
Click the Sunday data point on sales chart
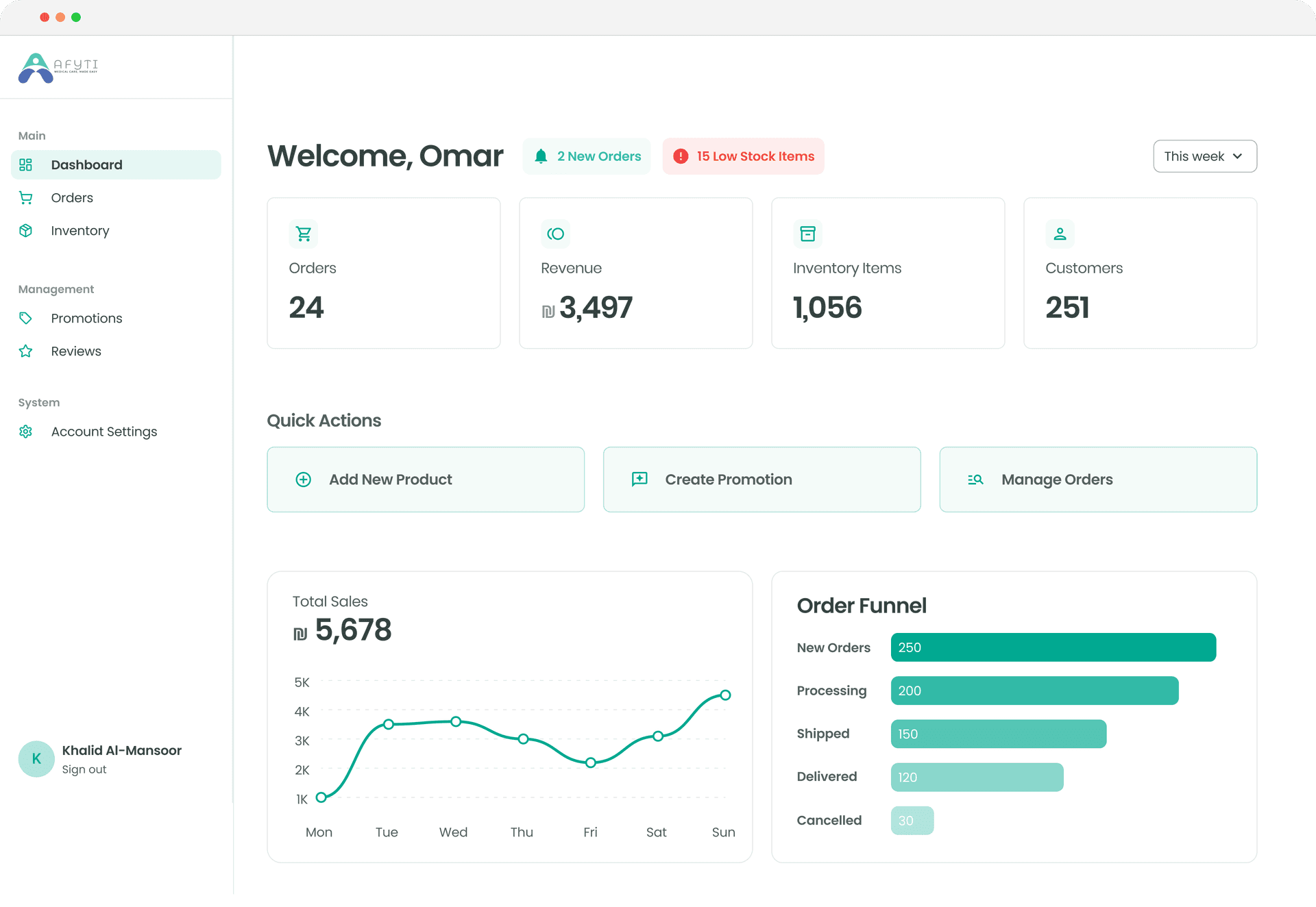coord(725,695)
